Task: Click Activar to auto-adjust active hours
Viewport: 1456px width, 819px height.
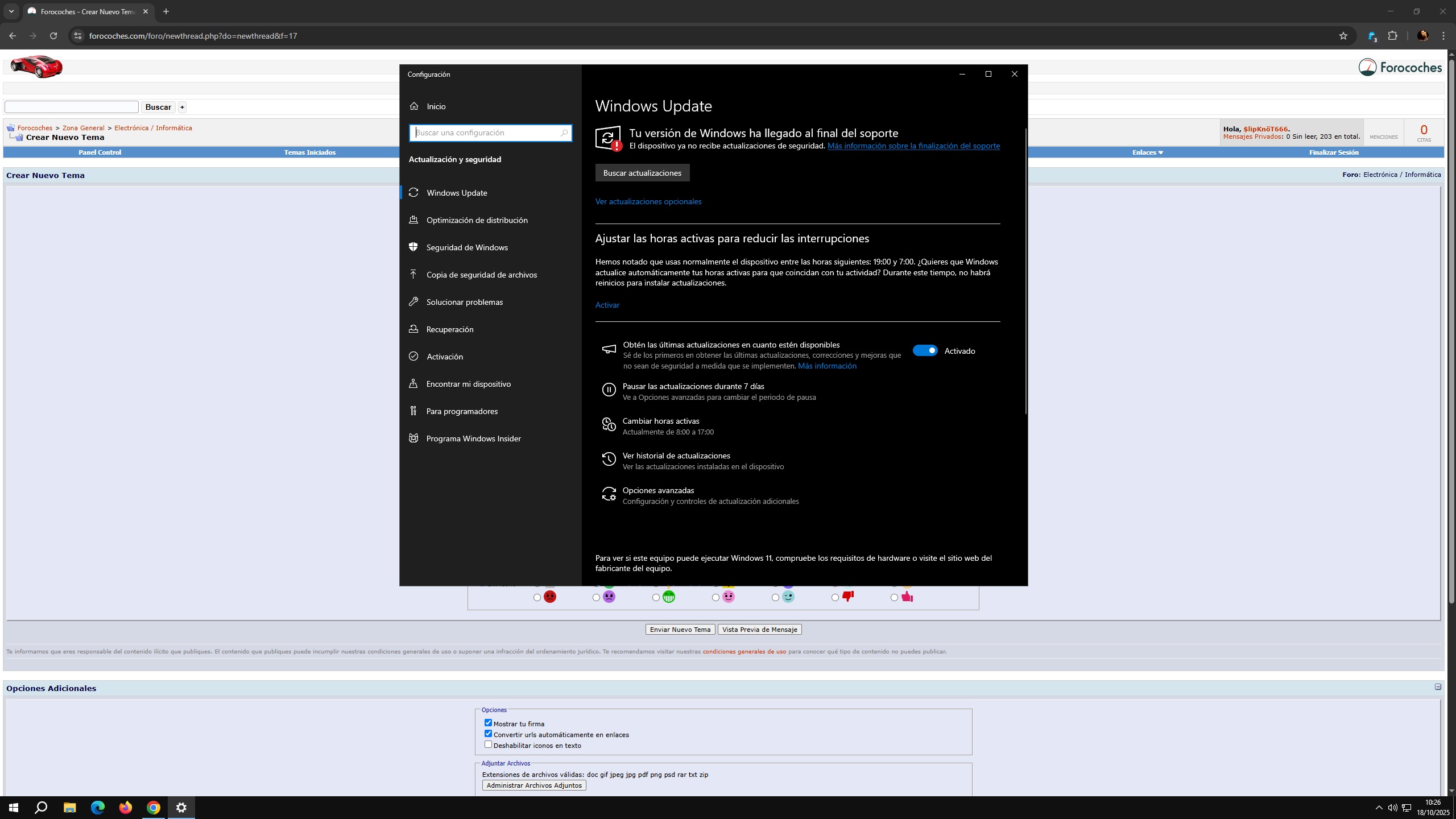Action: click(x=607, y=305)
